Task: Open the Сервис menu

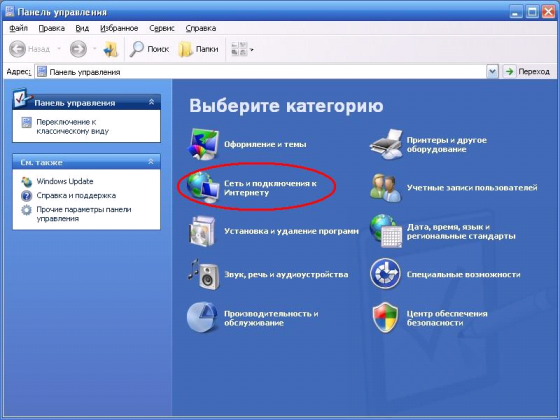Action: (162, 28)
